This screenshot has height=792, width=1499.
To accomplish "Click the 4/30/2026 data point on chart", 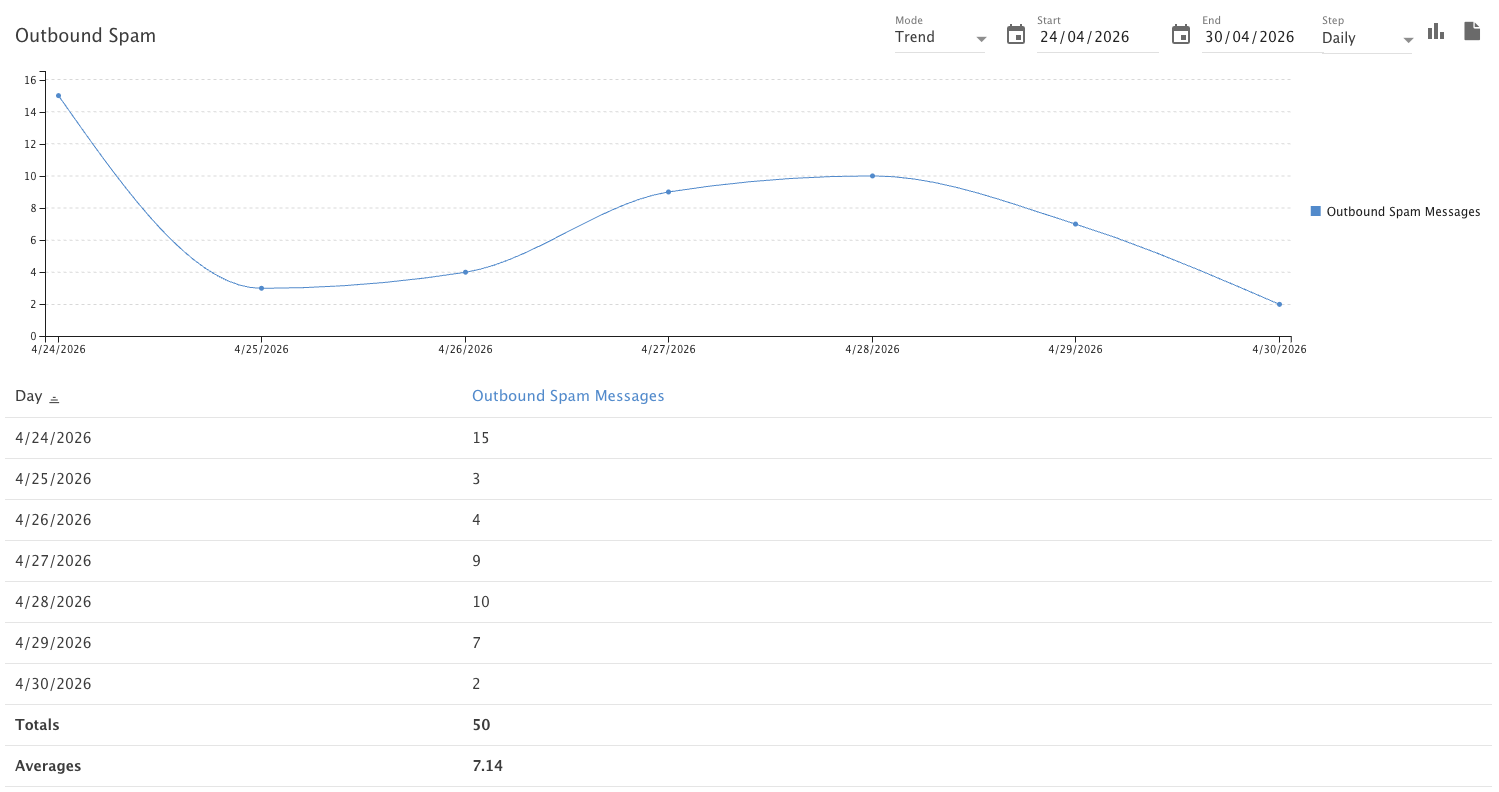I will 1279,304.
